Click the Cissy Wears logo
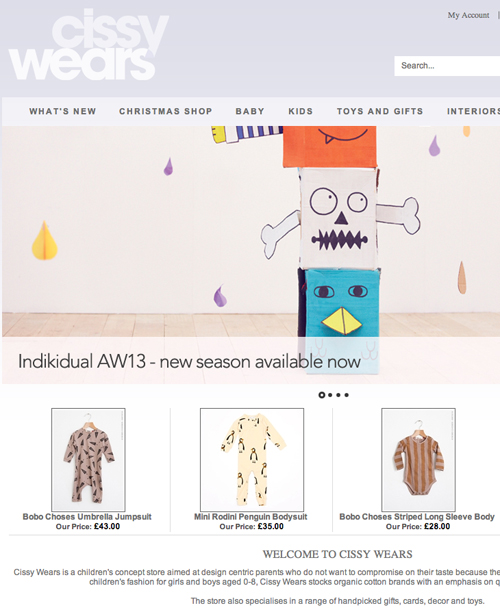This screenshot has width=500, height=610. pos(89,44)
